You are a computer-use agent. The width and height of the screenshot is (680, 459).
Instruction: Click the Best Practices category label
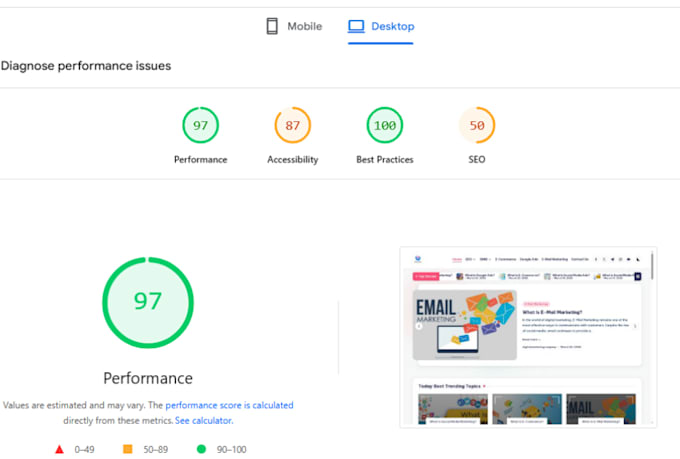[x=385, y=159]
